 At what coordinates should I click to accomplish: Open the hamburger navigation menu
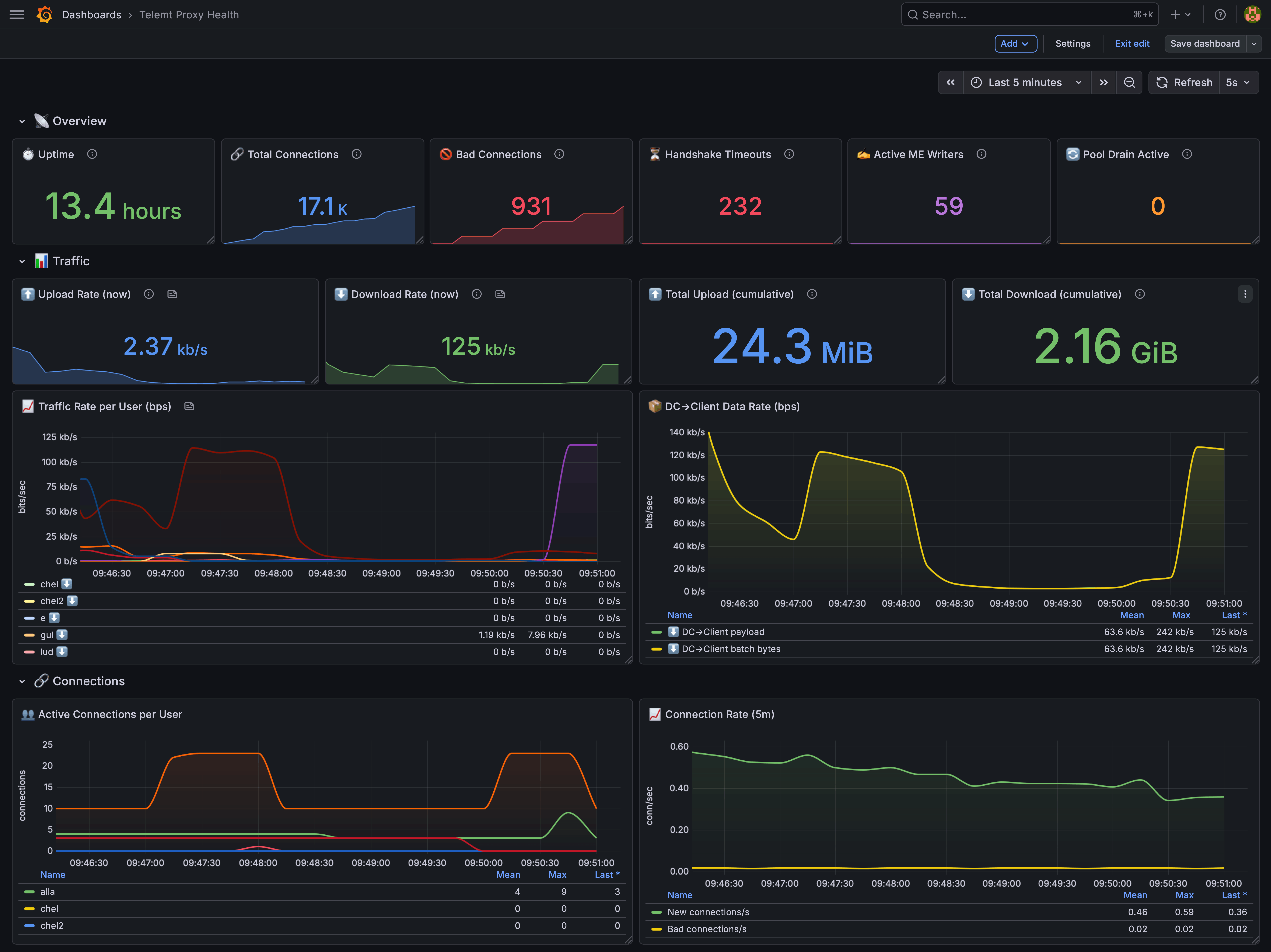pos(17,14)
